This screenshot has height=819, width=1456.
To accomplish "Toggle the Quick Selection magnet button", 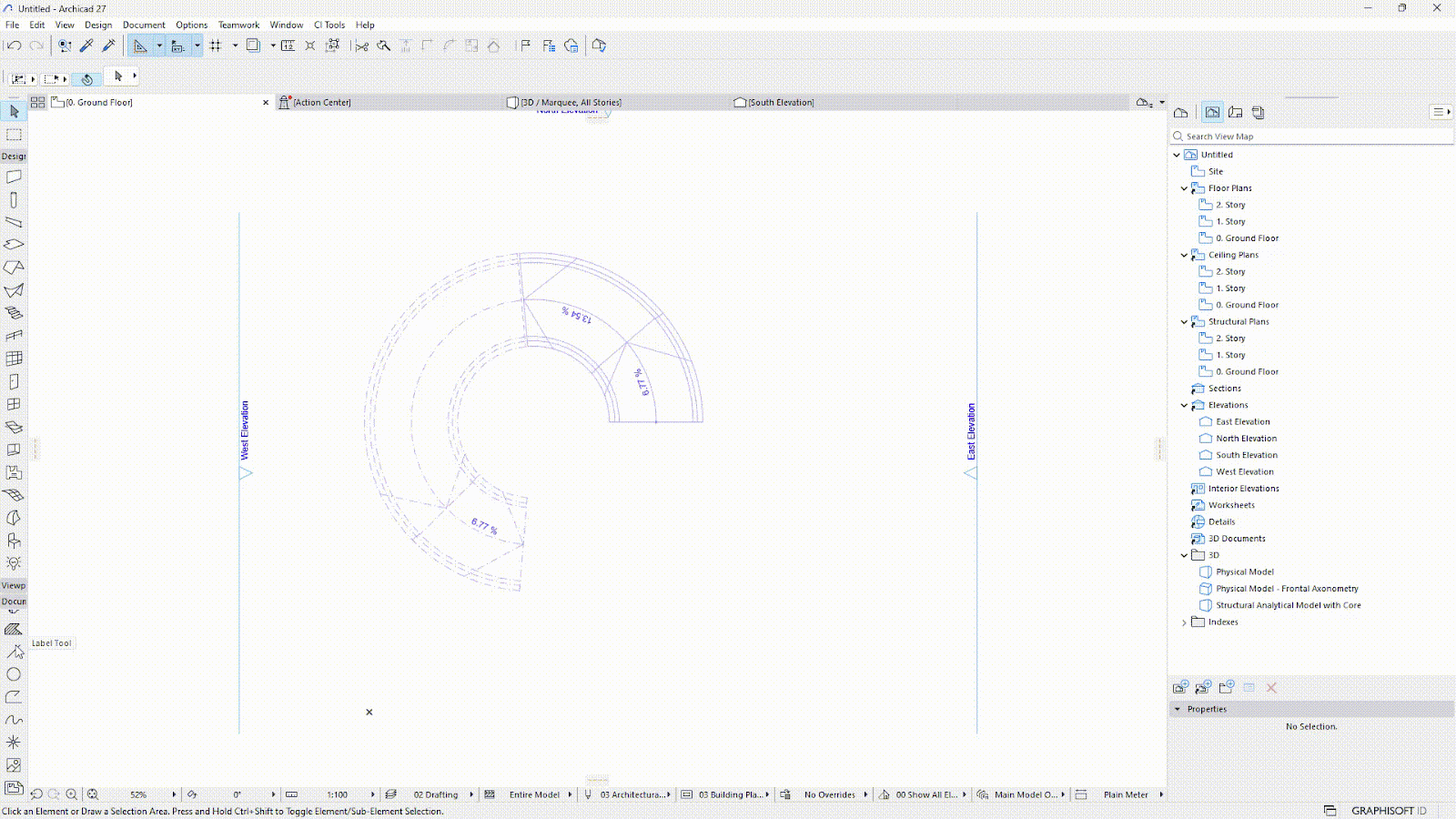I will tap(86, 79).
